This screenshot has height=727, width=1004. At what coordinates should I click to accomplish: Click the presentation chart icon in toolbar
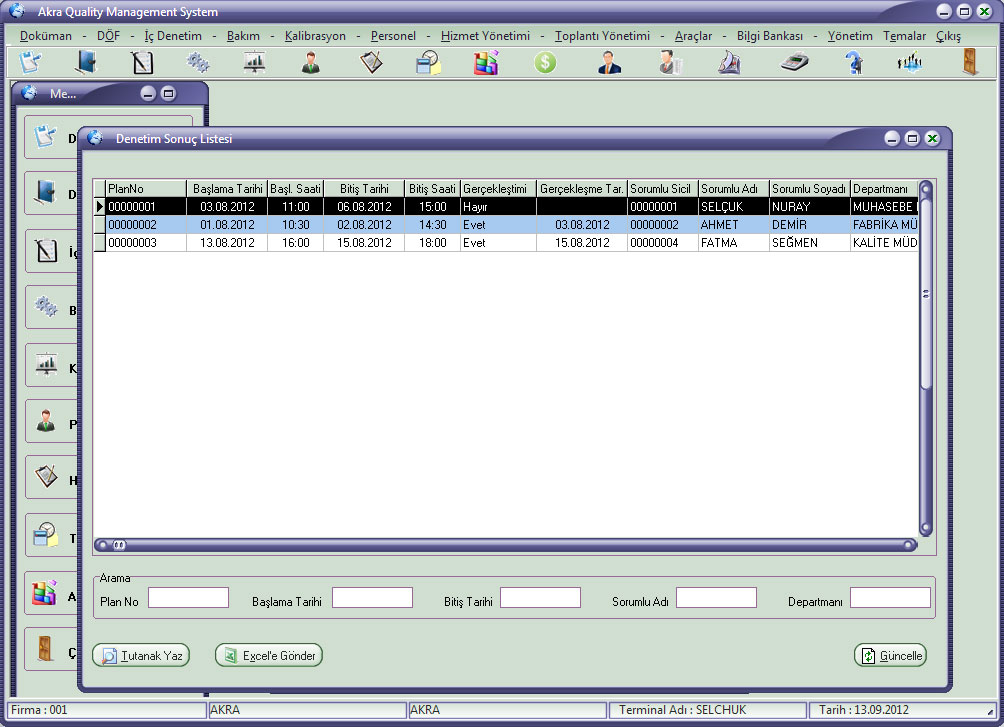click(x=254, y=63)
